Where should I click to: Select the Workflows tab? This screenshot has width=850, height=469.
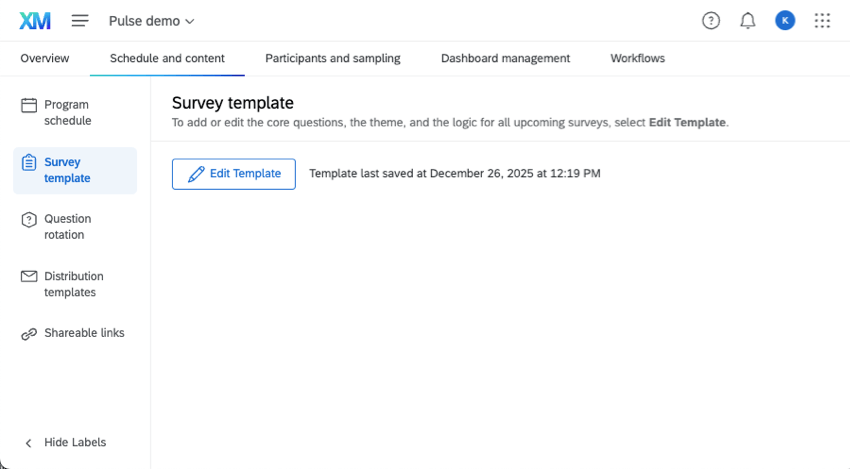point(638,58)
